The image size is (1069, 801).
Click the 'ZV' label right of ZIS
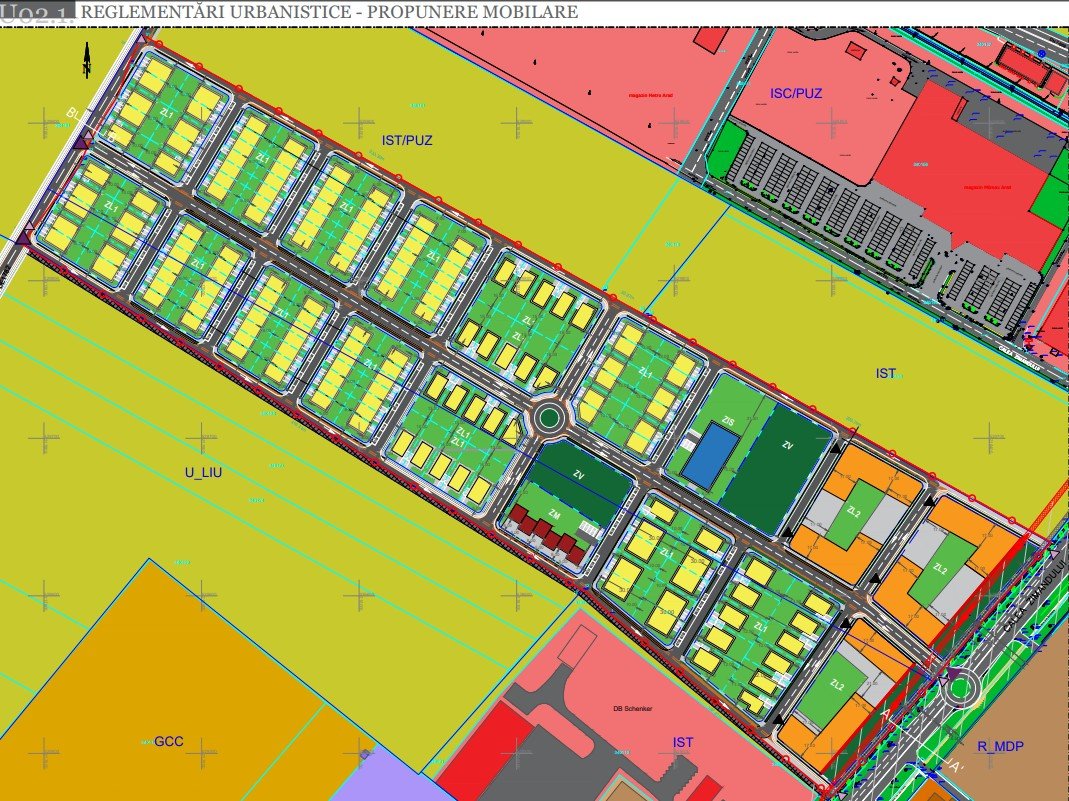pyautogui.click(x=787, y=446)
